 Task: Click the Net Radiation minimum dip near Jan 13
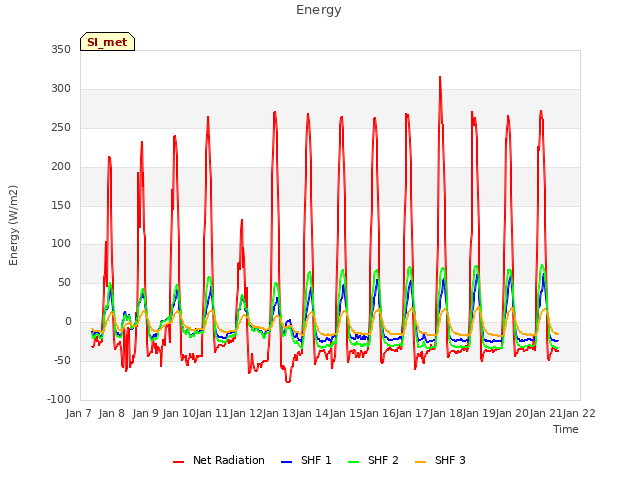tap(288, 382)
